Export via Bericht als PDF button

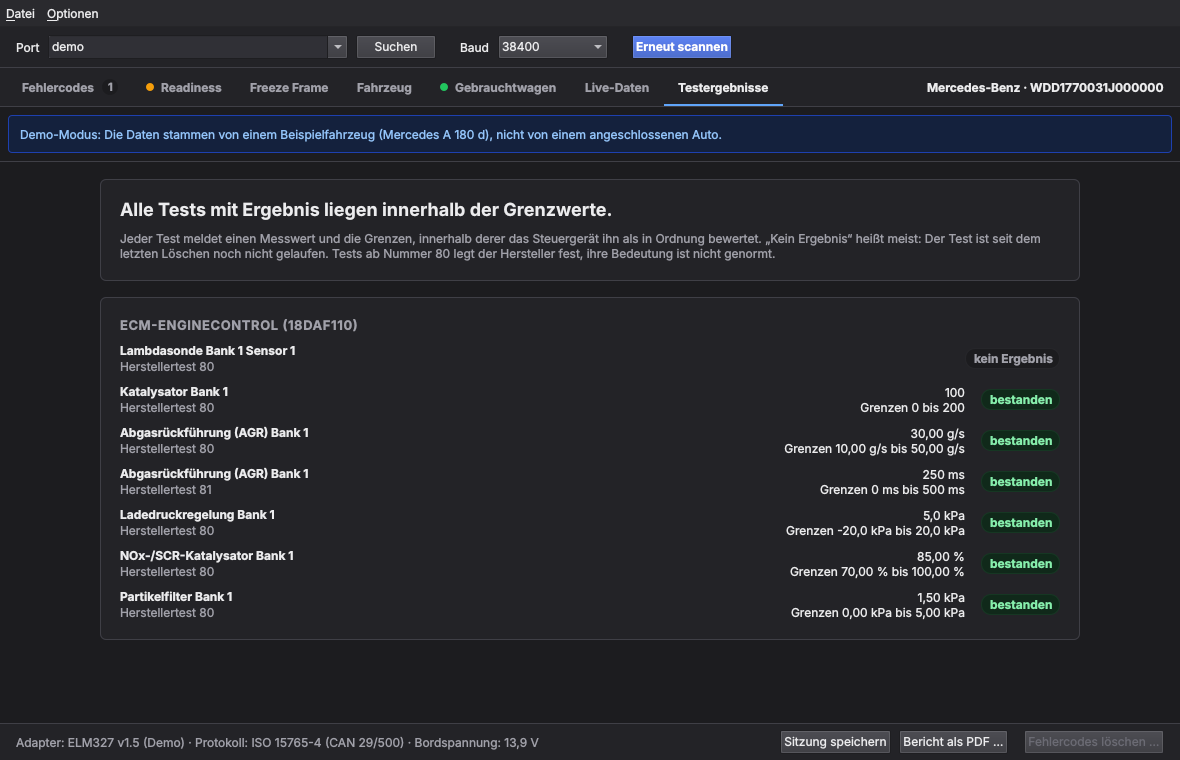(953, 742)
